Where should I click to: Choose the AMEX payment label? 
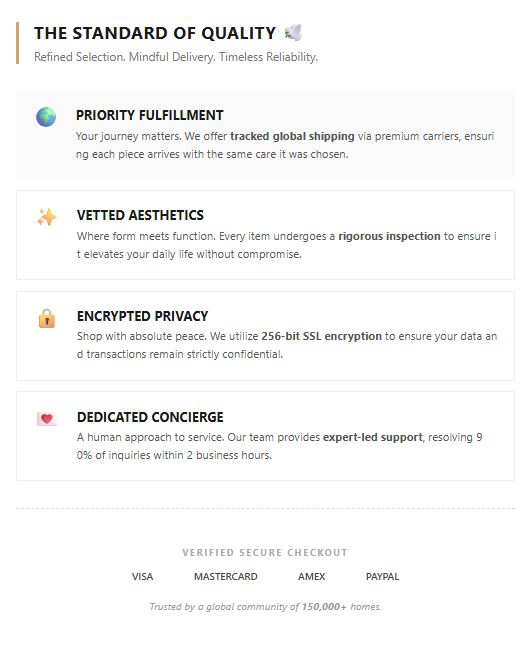(x=312, y=577)
